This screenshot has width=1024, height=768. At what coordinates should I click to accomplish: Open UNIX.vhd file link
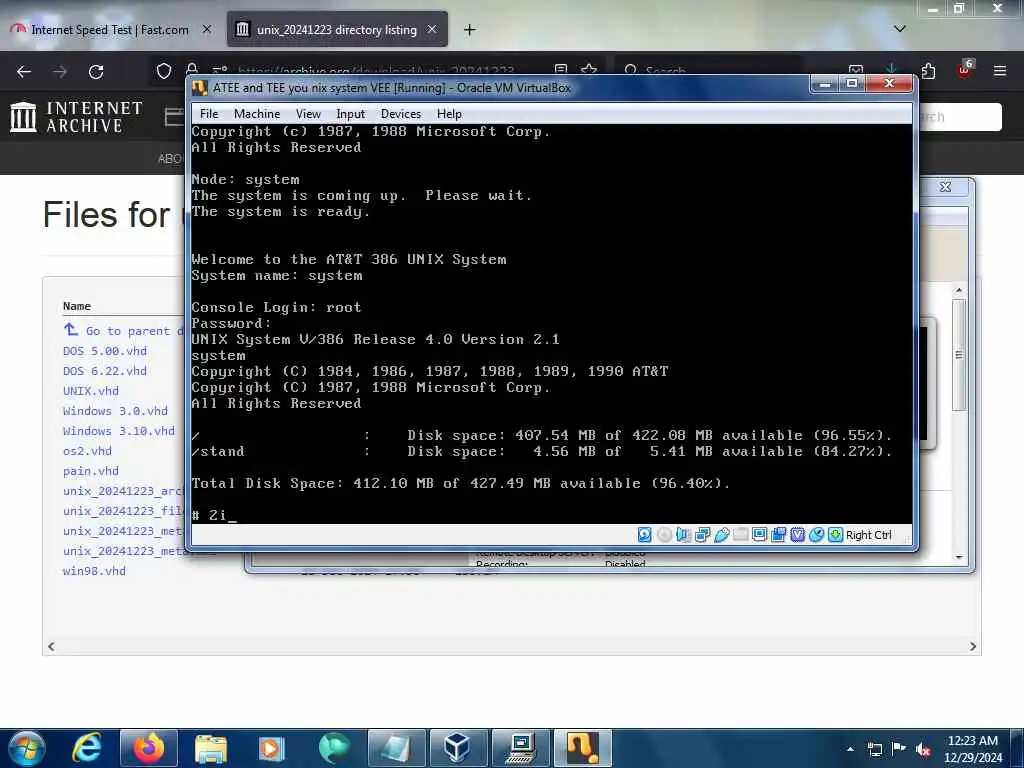[91, 391]
